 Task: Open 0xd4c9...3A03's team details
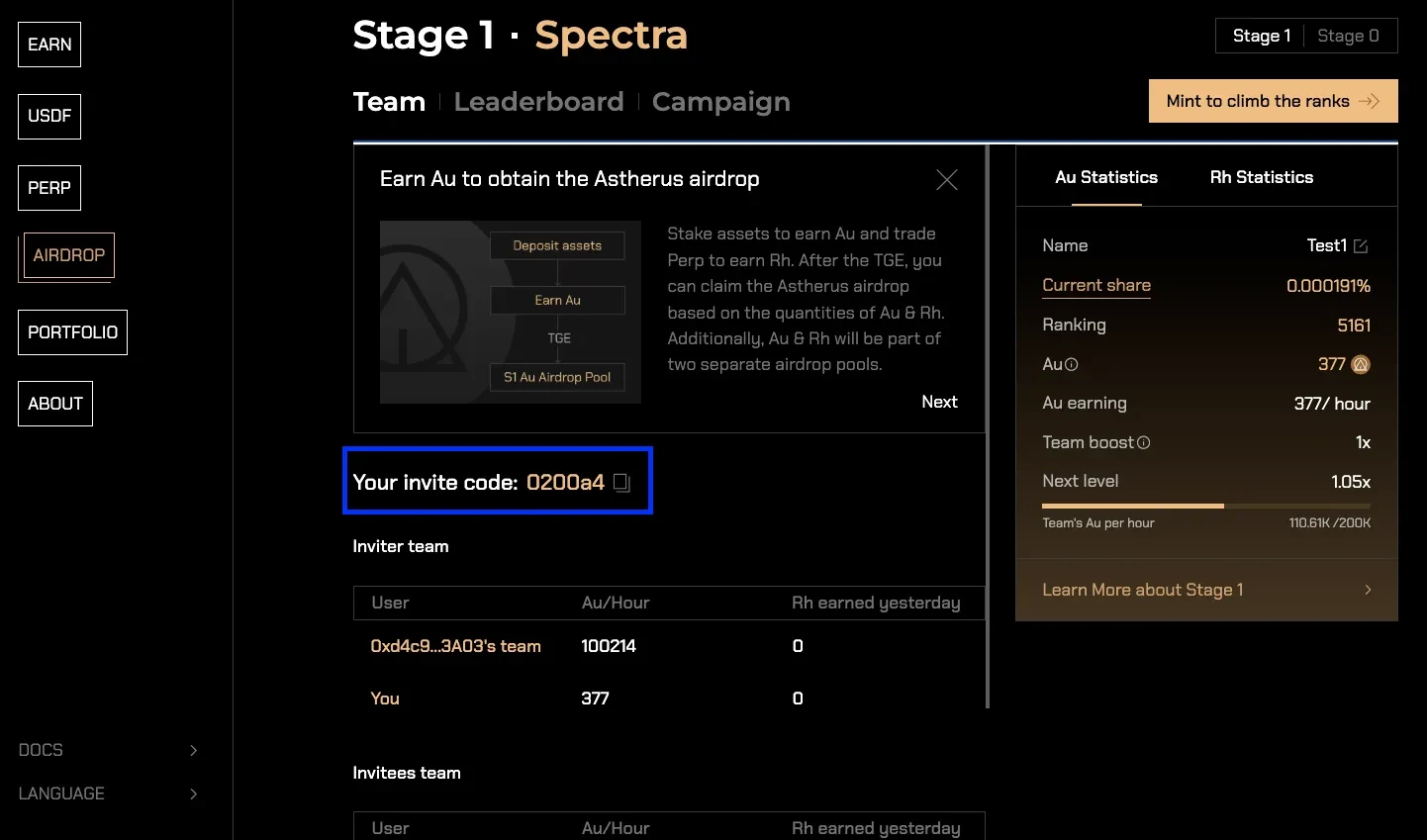coord(455,646)
